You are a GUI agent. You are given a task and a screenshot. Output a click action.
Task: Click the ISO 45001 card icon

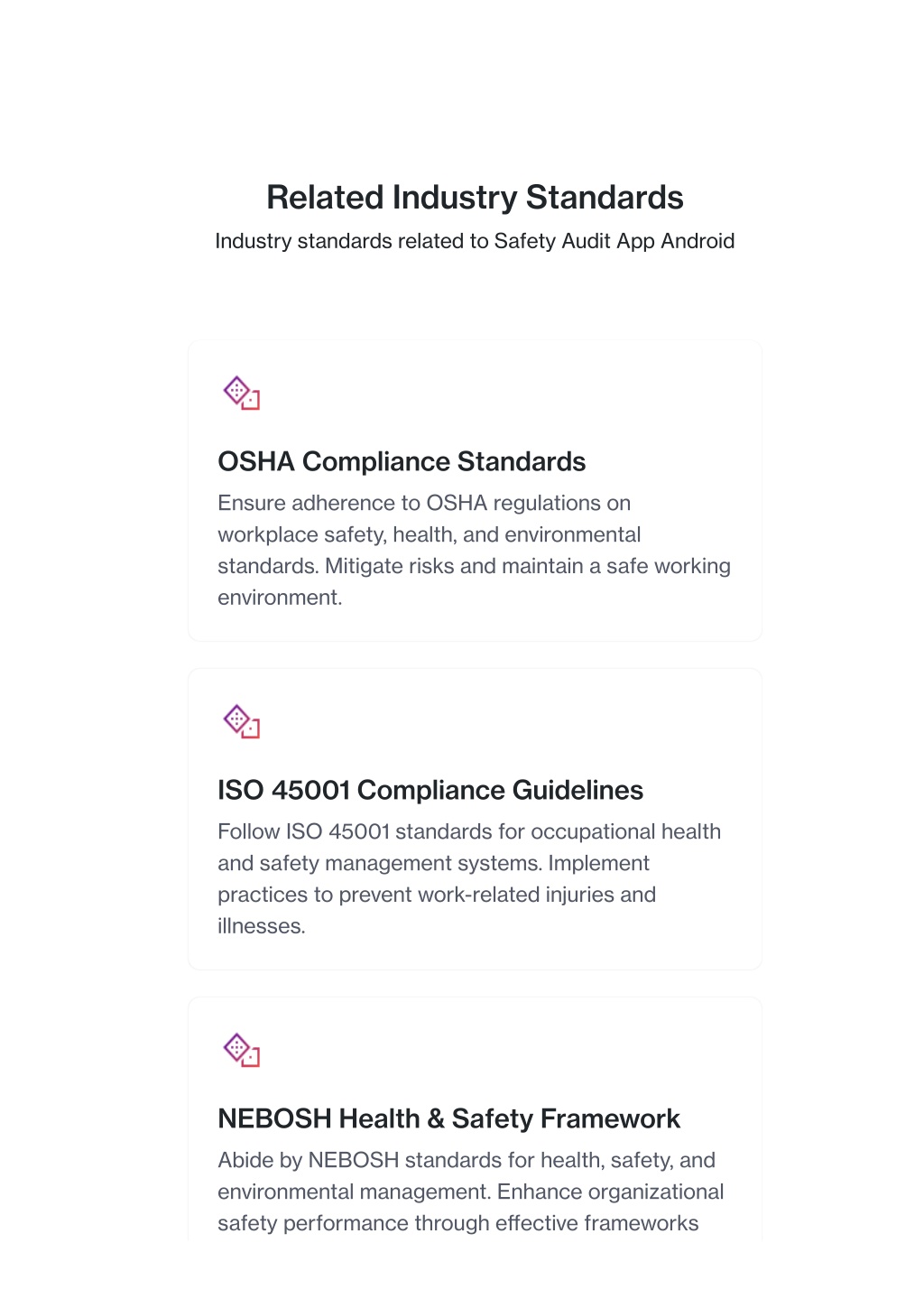pos(241,722)
